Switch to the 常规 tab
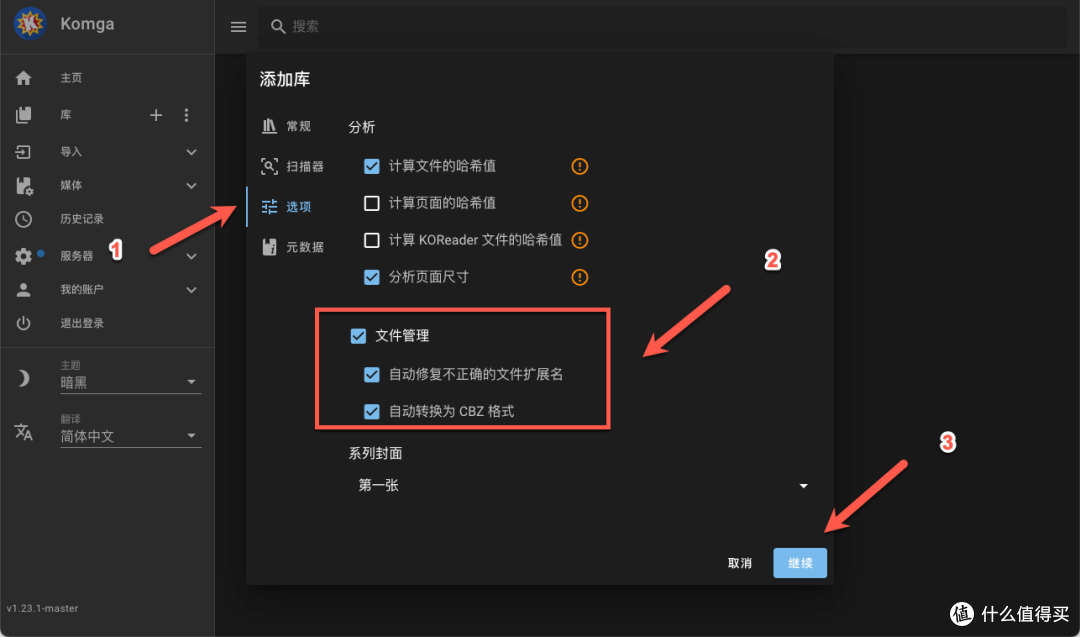1080x637 pixels. pyautogui.click(x=287, y=126)
